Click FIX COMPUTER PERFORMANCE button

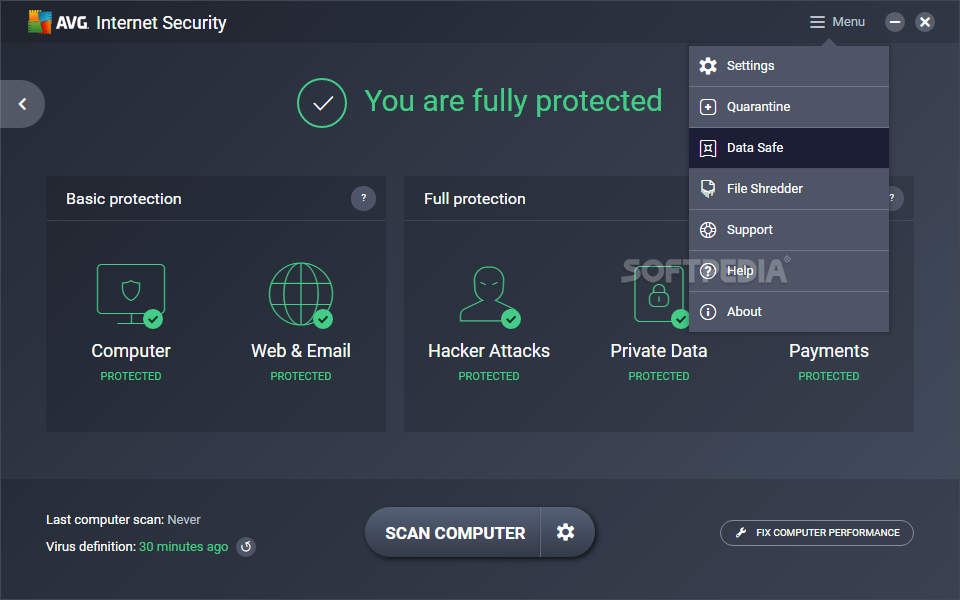coord(817,533)
